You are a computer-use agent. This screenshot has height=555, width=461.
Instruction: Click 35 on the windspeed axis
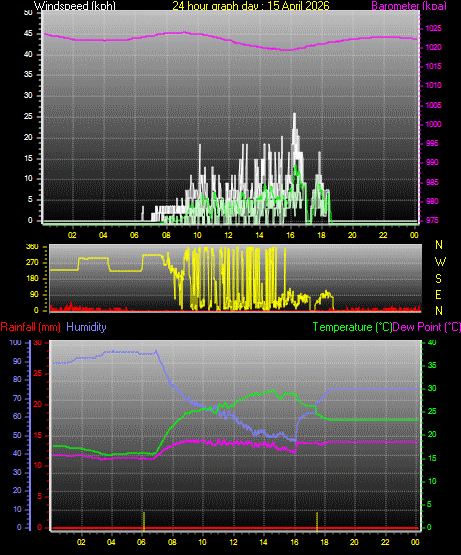point(28,74)
